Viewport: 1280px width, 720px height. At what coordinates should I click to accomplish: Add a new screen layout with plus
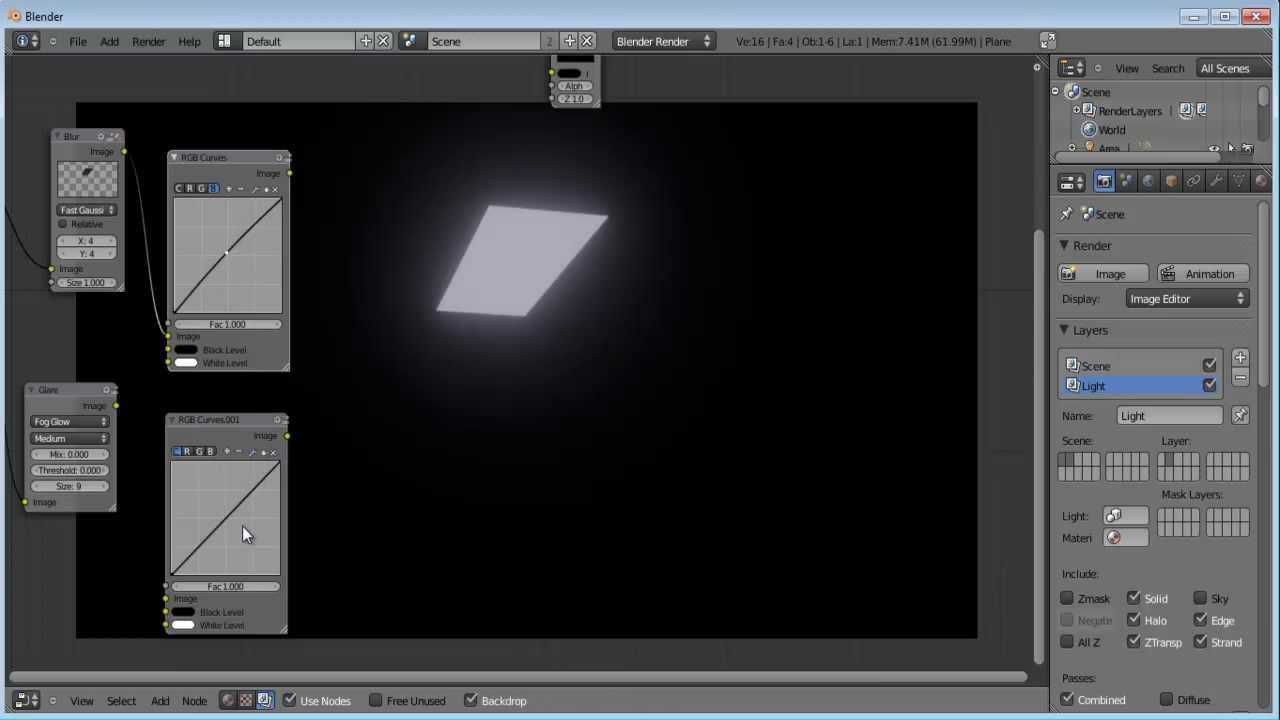click(366, 41)
